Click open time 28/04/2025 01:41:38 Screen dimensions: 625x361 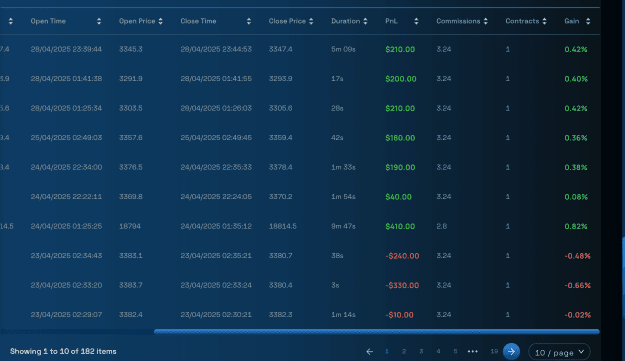point(66,79)
